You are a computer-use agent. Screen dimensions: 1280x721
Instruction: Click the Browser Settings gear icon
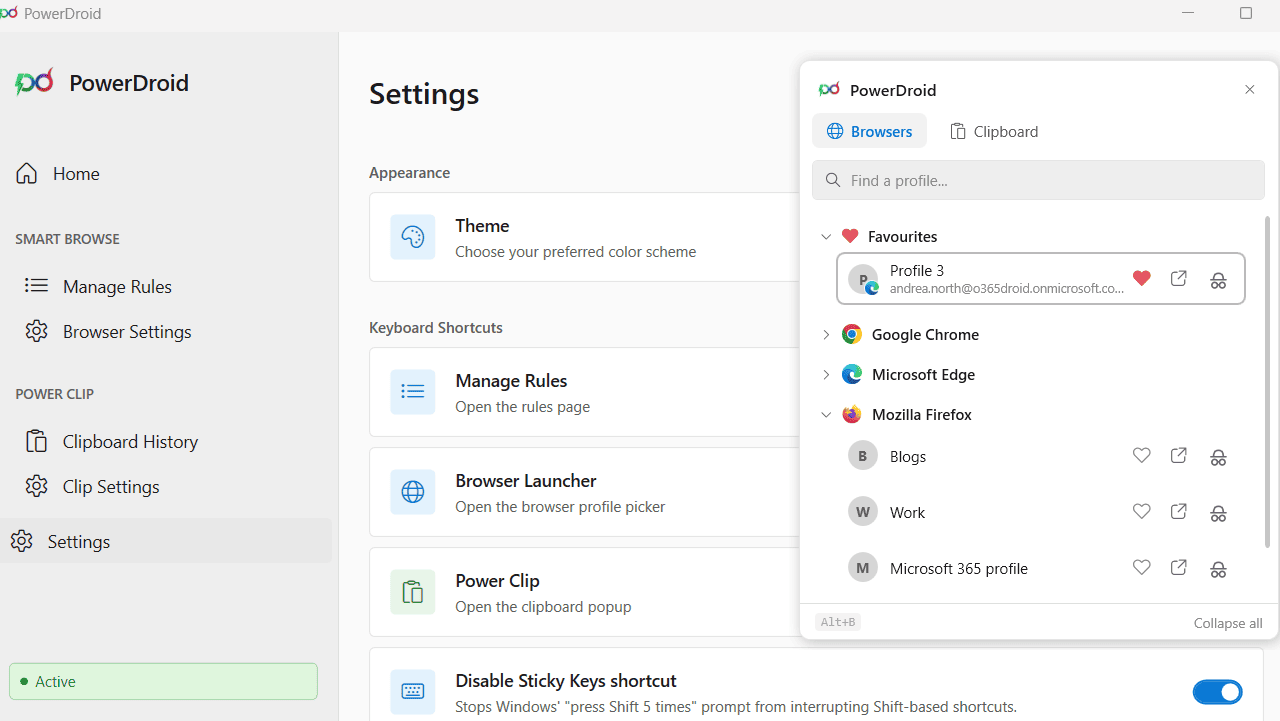point(37,331)
